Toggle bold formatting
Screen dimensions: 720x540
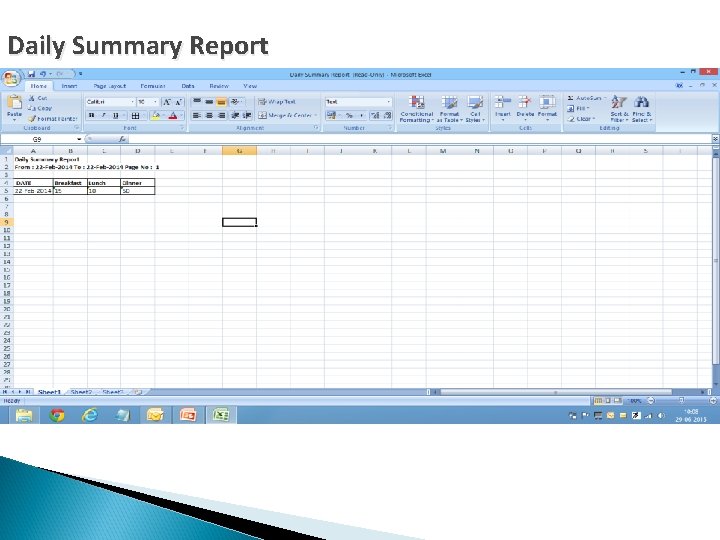pos(91,115)
